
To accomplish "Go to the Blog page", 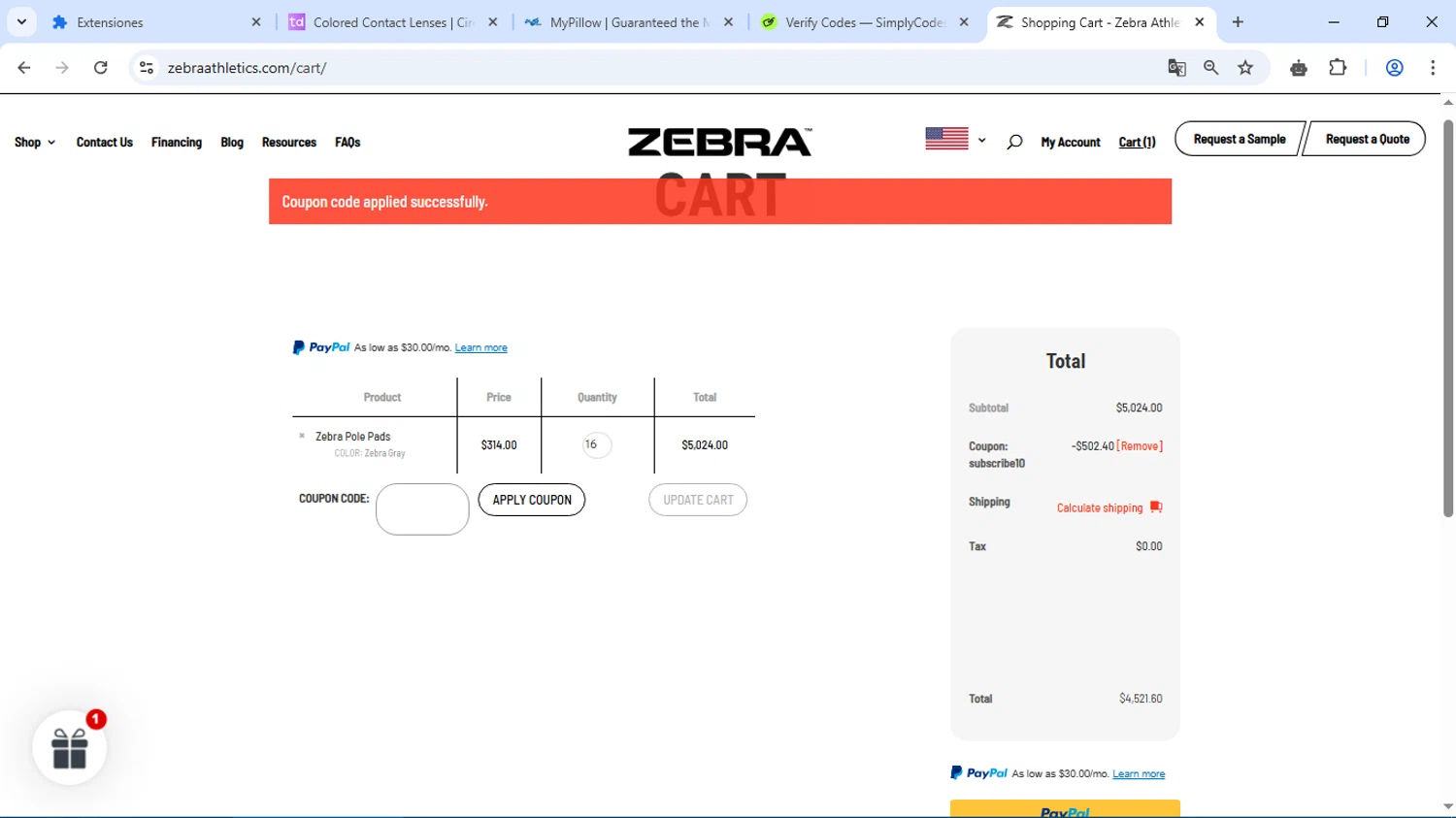I will (232, 142).
